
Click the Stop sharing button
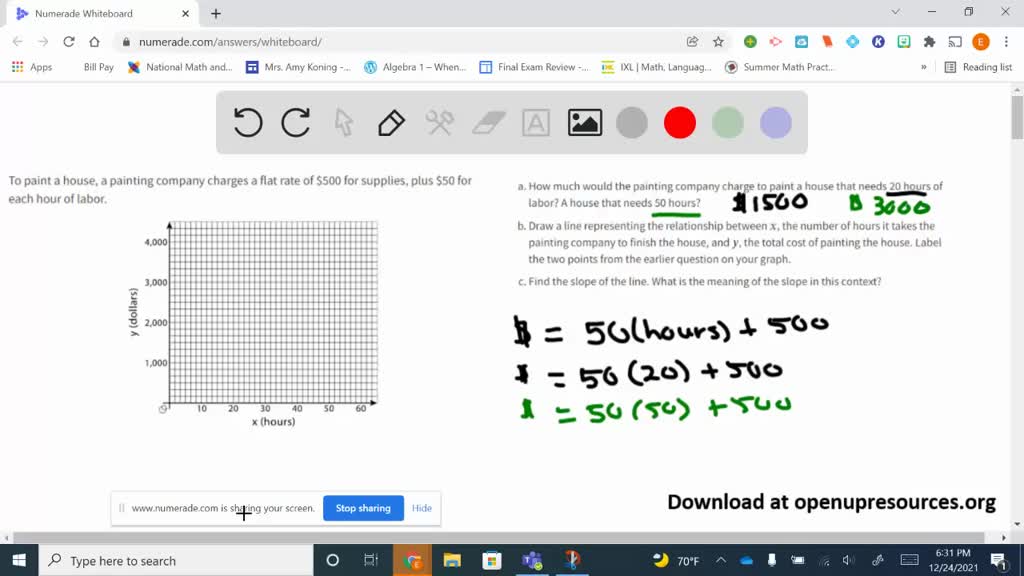(x=363, y=508)
